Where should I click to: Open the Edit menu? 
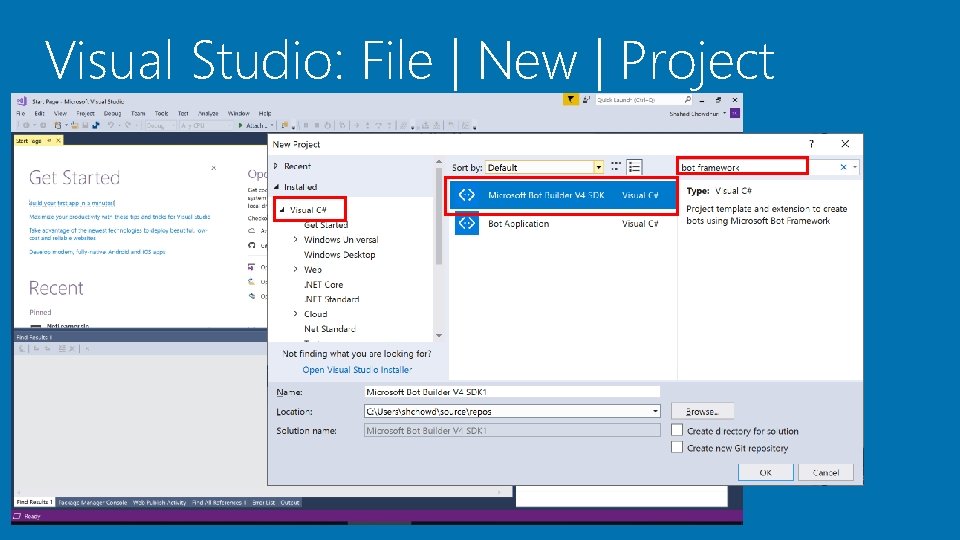39,113
